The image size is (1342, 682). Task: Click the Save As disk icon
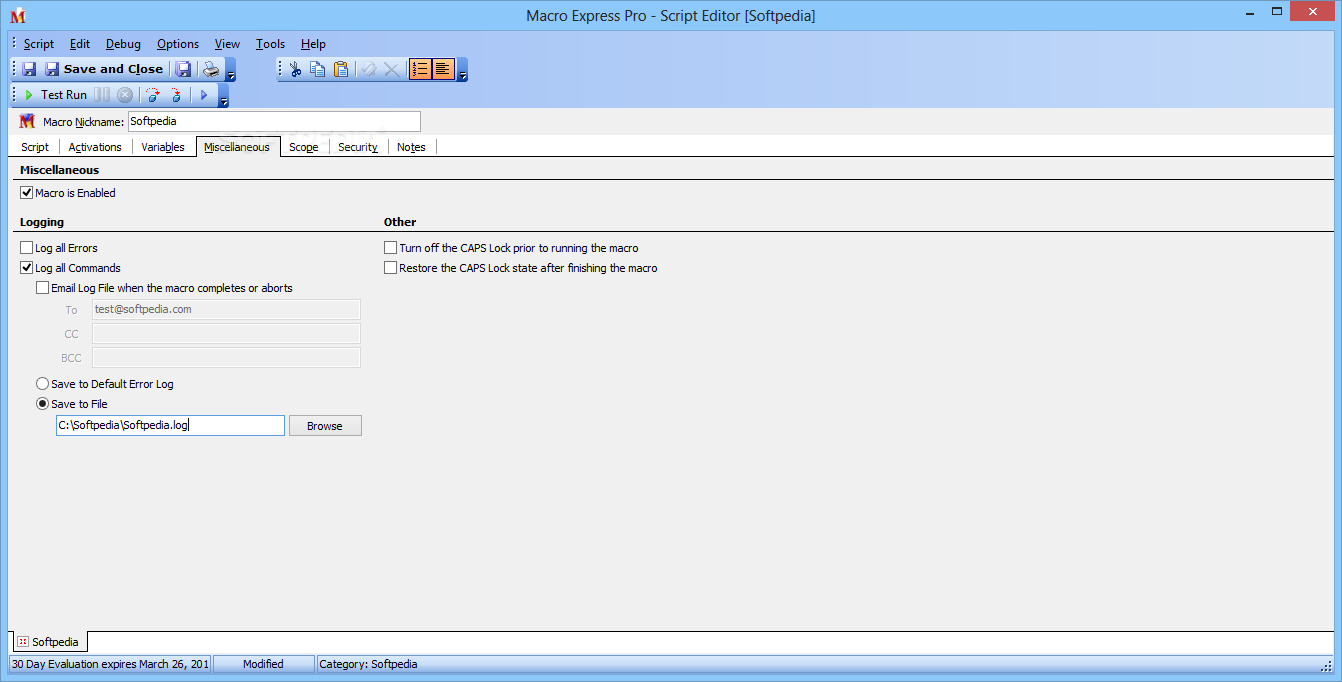click(x=183, y=69)
